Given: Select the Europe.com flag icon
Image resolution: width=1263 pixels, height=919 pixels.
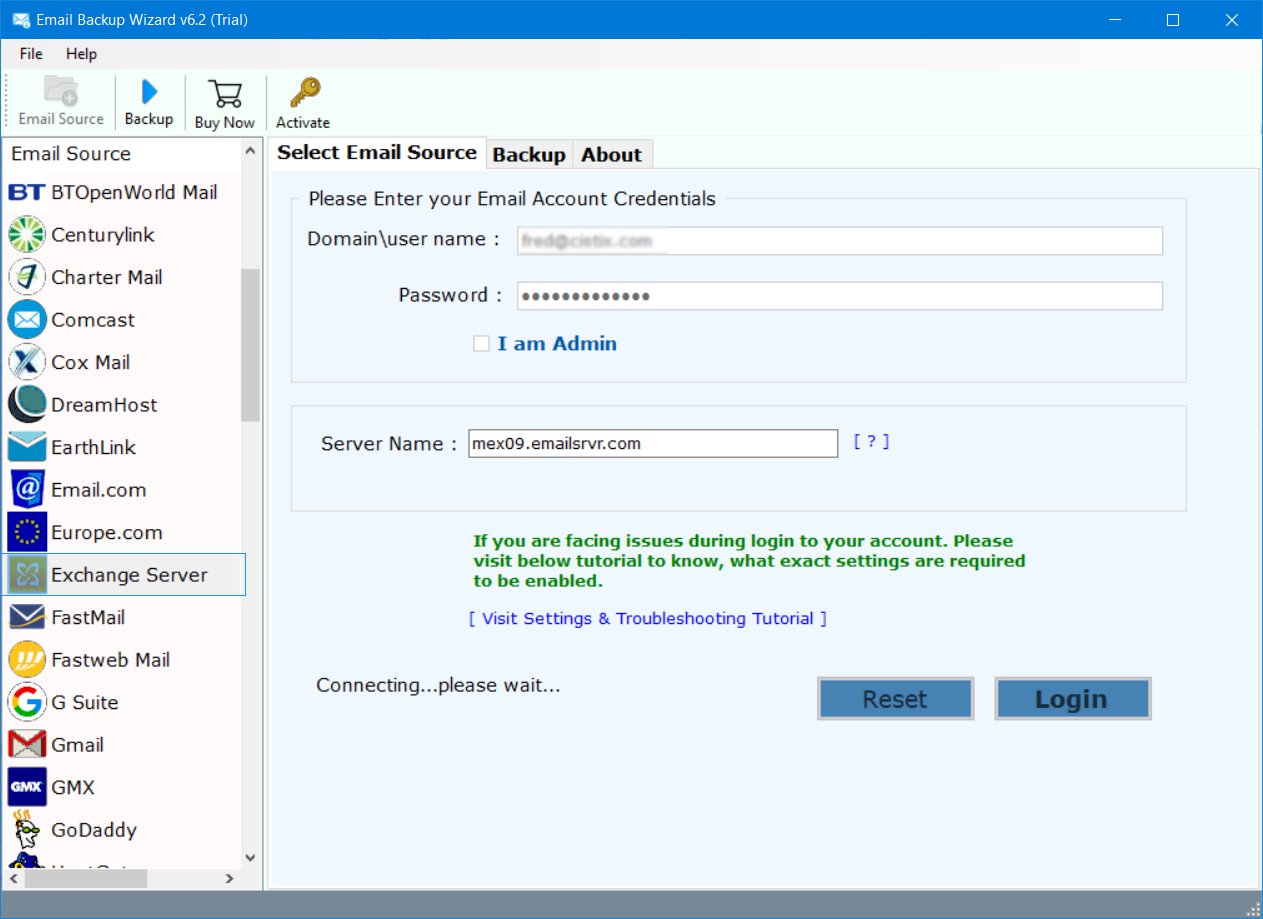Looking at the screenshot, I should pos(27,532).
